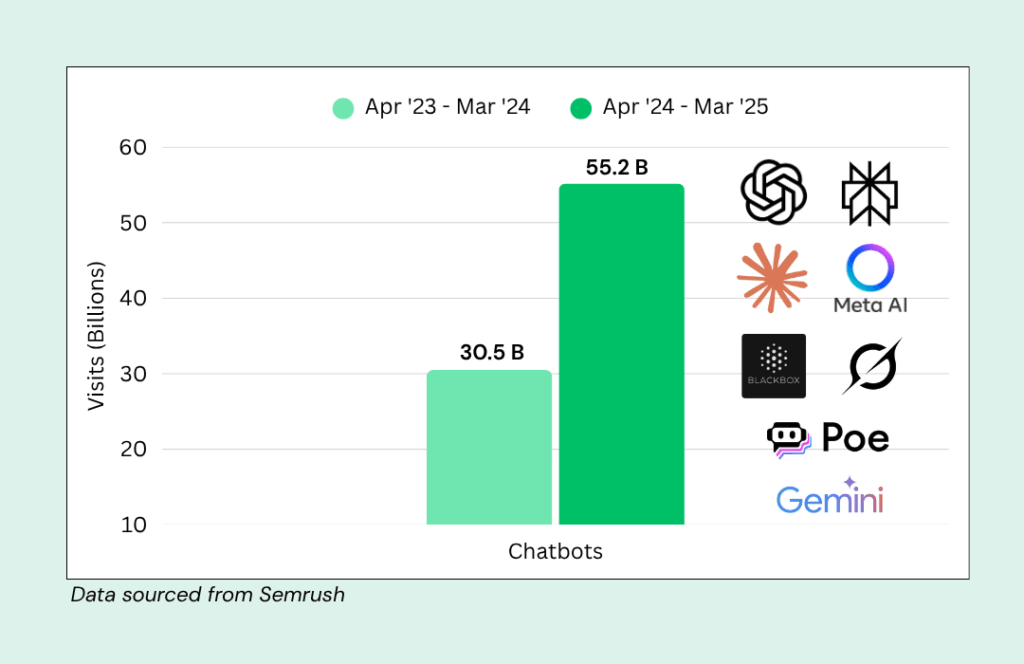Image resolution: width=1024 pixels, height=664 pixels.
Task: Click the Grok slashed-circle logo
Action: coord(872,366)
